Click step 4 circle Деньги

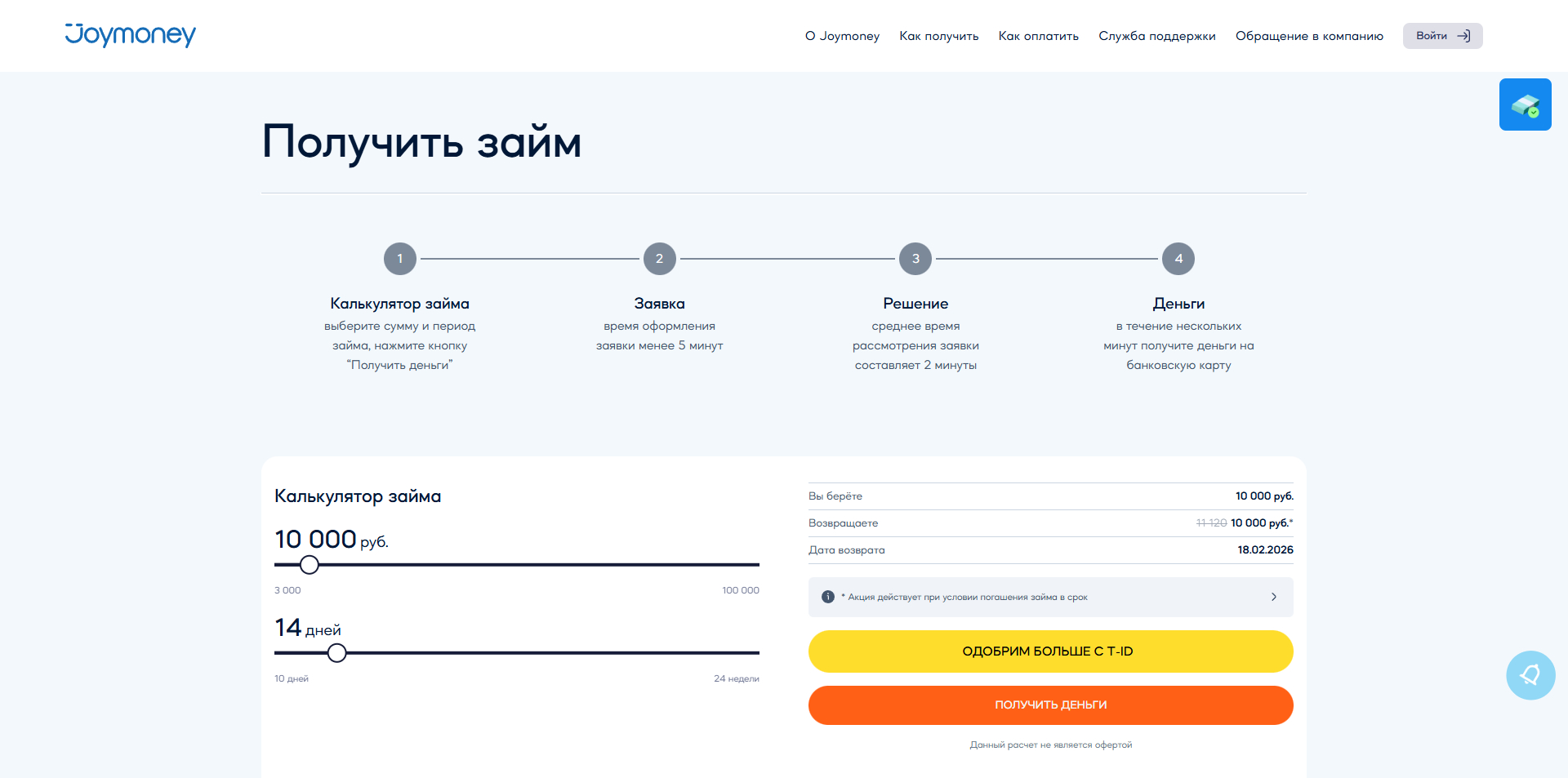[x=1178, y=259]
